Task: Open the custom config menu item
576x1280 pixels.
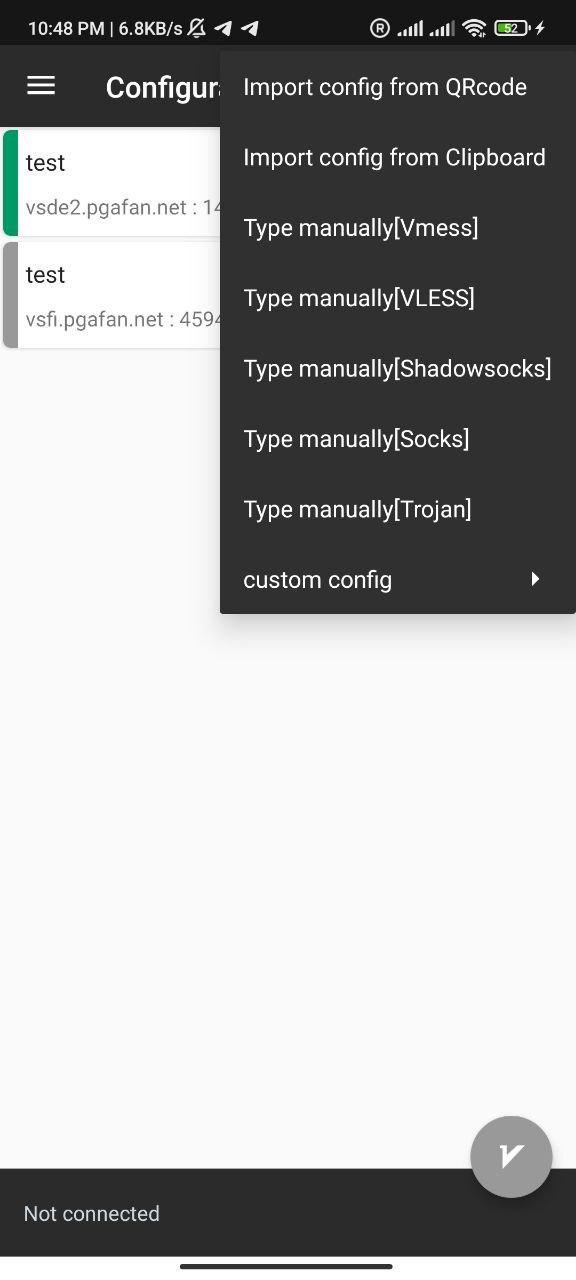Action: pos(398,580)
